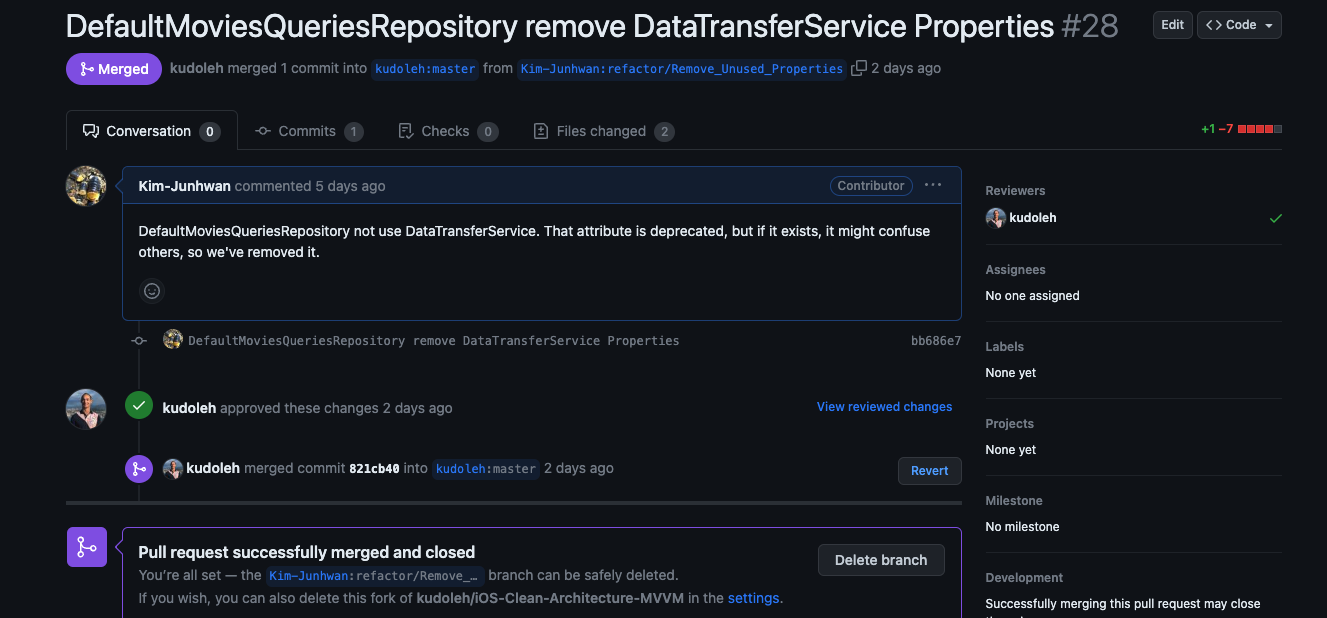
Task: Click the small avatar beside the commit message
Action: click(x=173, y=340)
